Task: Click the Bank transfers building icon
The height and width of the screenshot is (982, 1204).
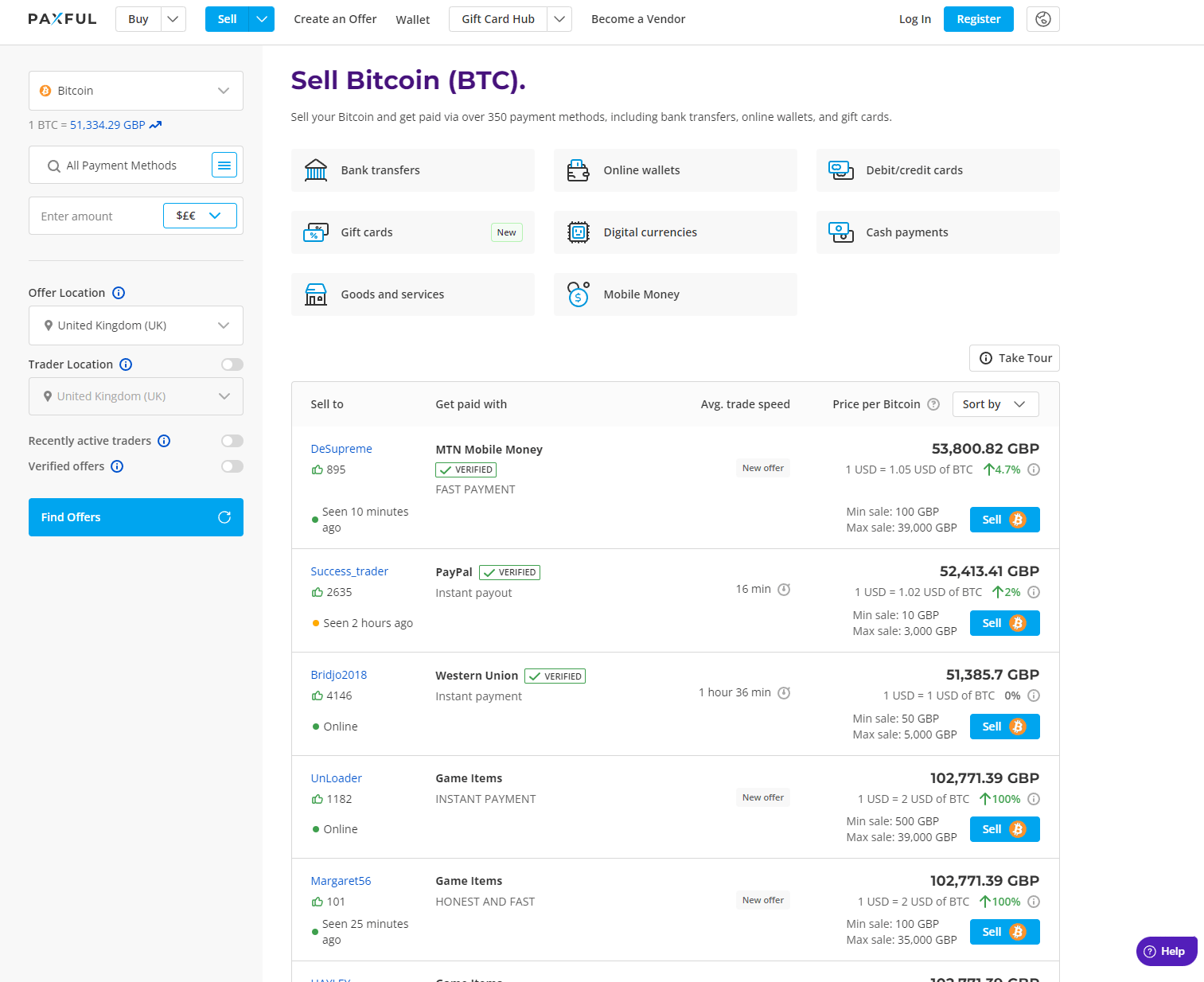Action: point(316,170)
